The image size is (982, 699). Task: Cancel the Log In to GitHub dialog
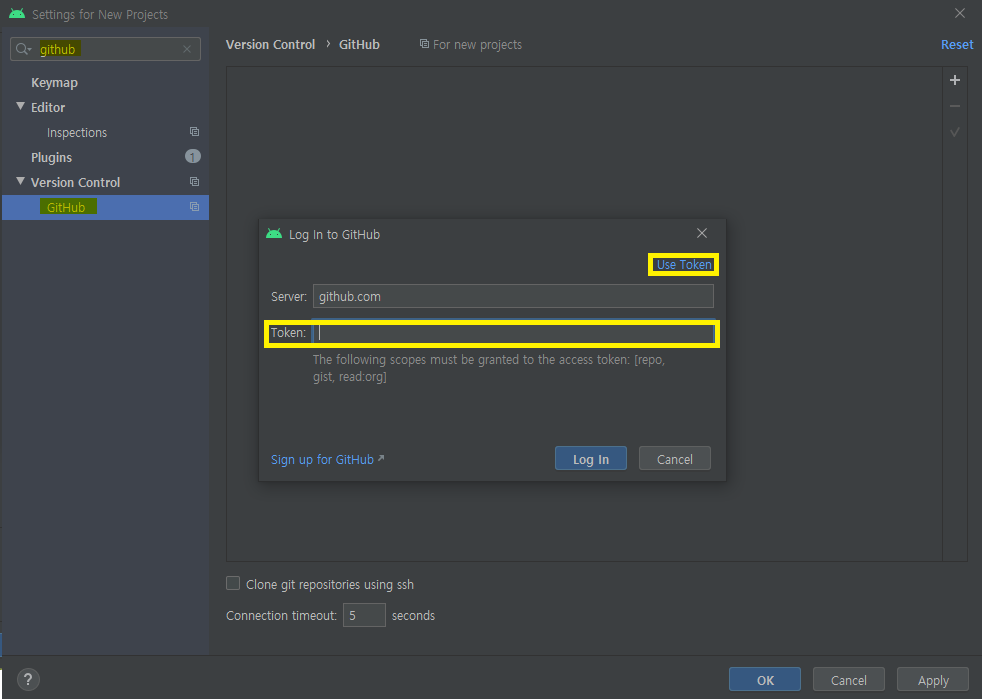[x=674, y=459]
